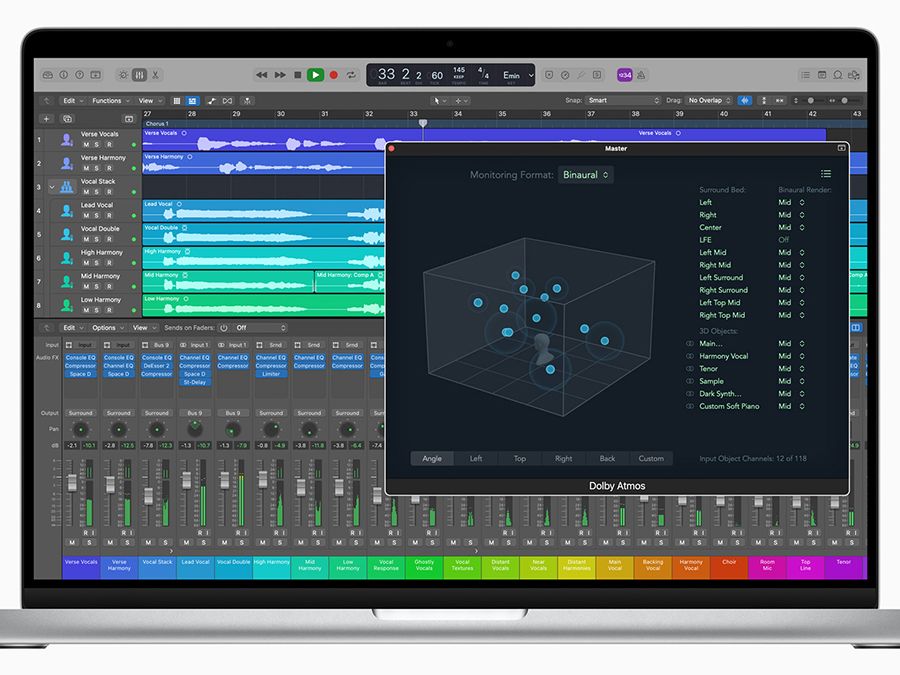Toggle the Metronome button
Screen dimensions: 900x675
point(641,75)
